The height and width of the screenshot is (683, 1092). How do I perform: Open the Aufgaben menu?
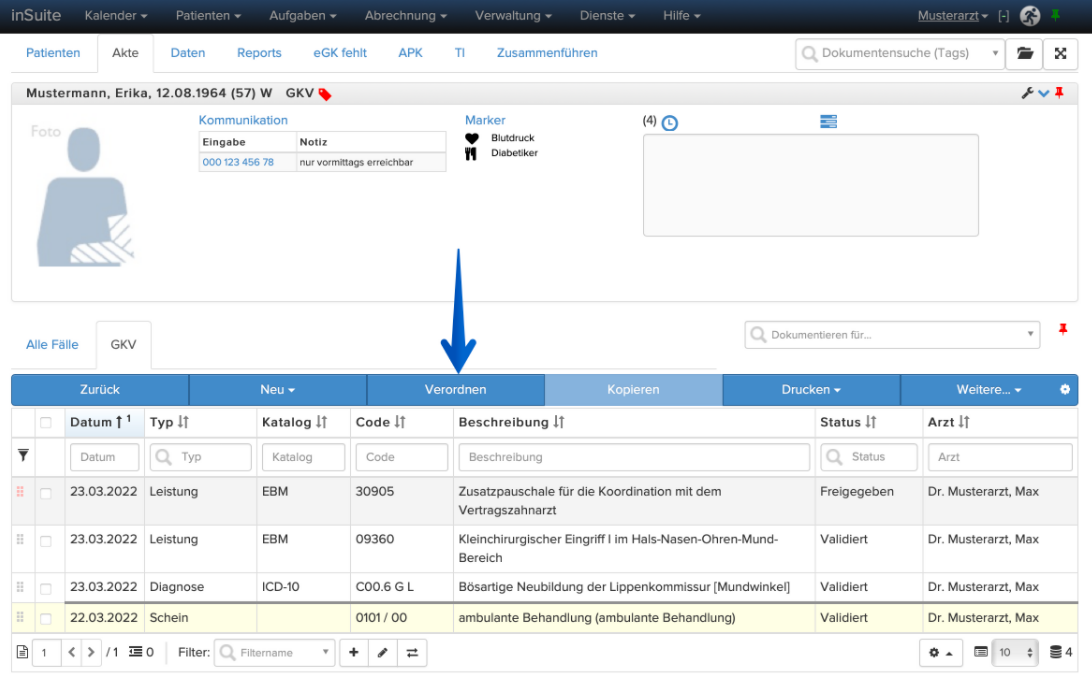[x=303, y=15]
